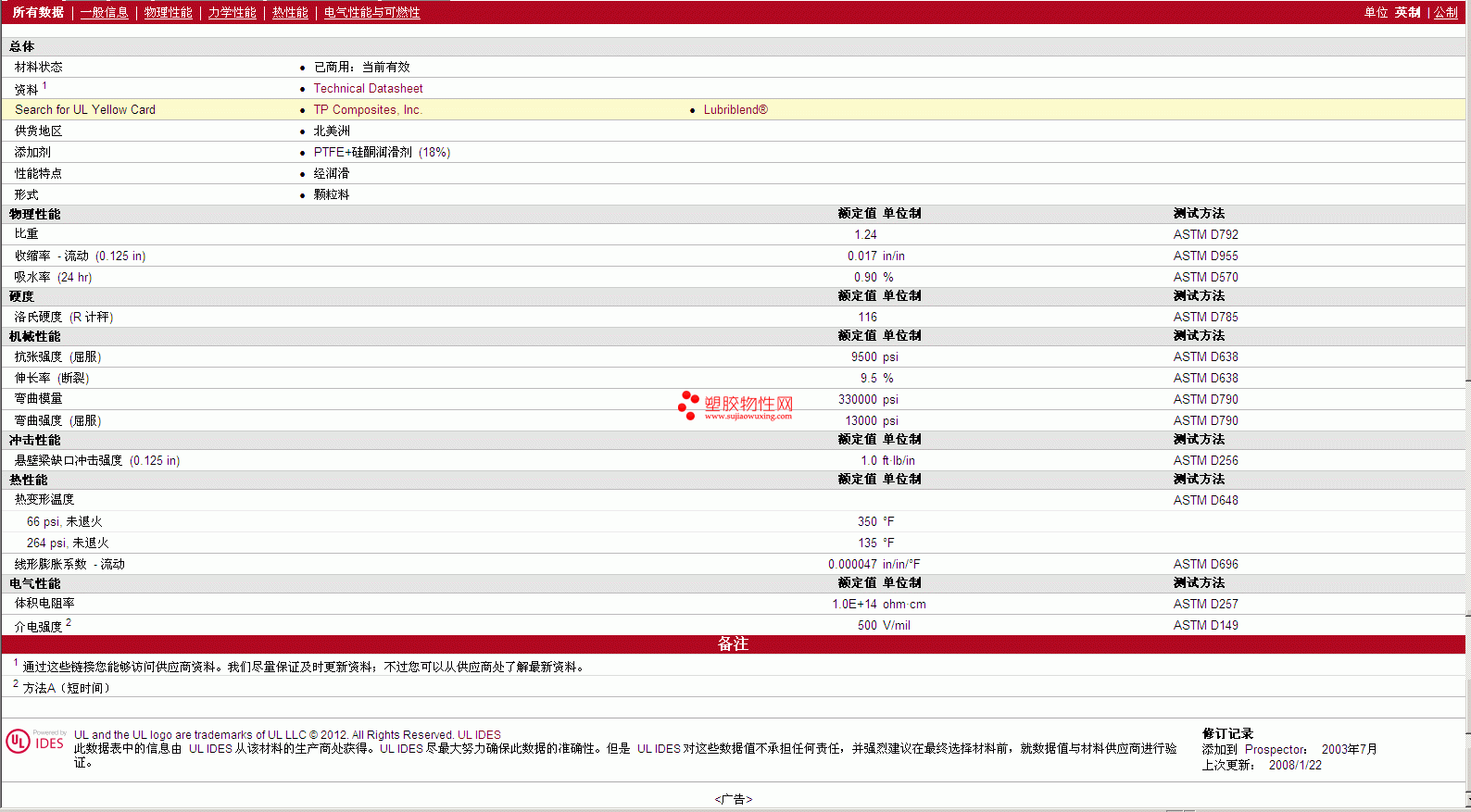Click the 备注 notes header bar
The width and height of the screenshot is (1471, 812).
[x=733, y=643]
